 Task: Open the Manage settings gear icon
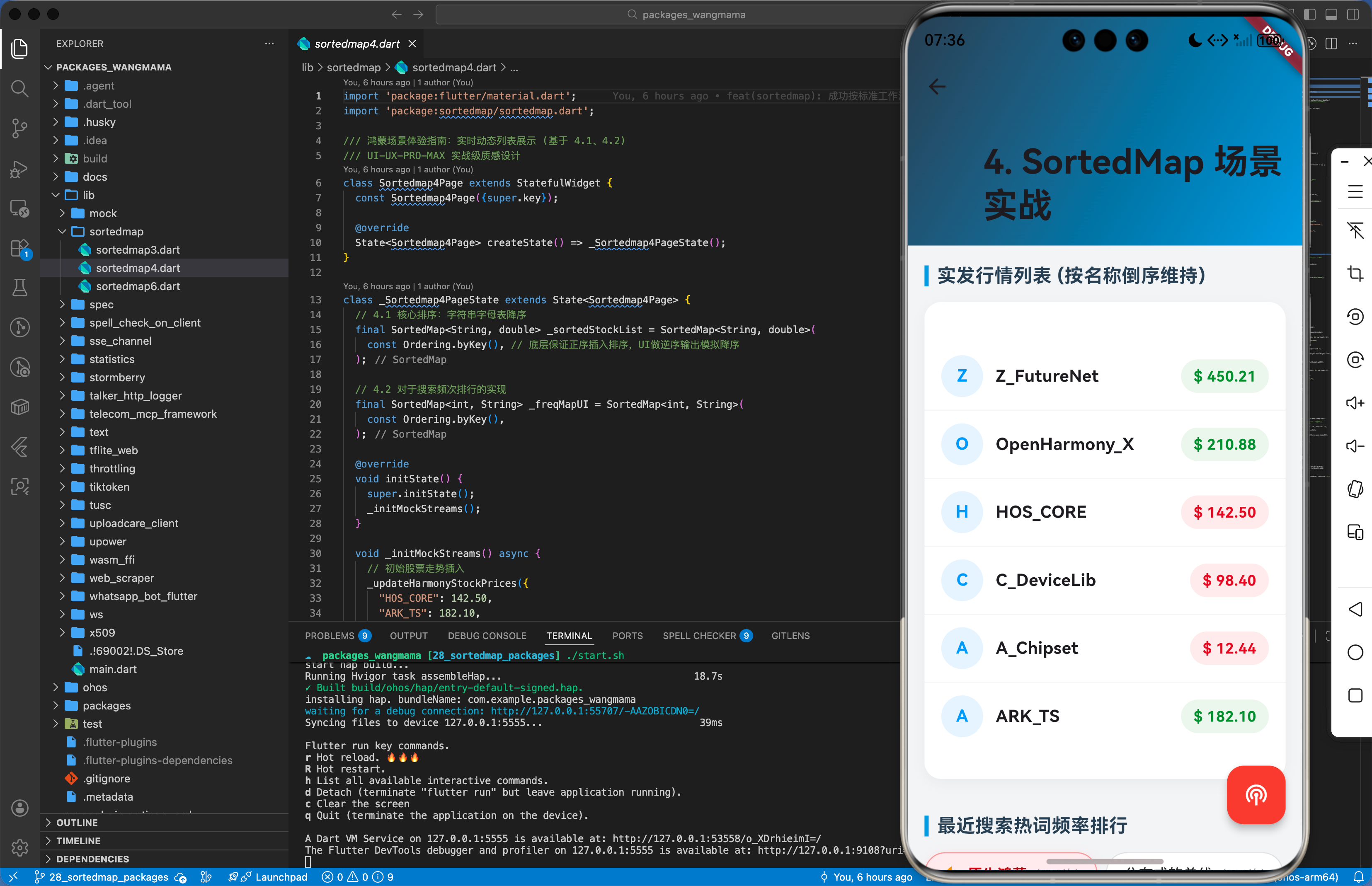pyautogui.click(x=19, y=847)
